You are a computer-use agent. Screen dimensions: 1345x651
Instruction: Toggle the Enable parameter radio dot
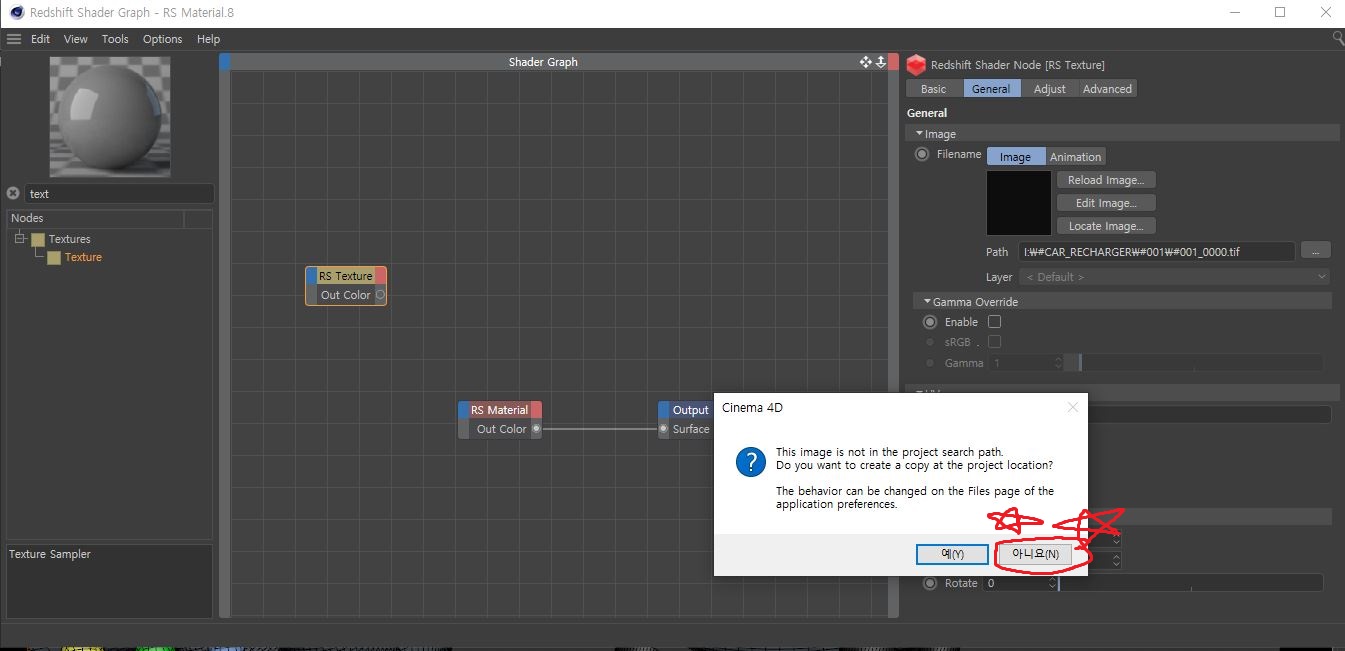(x=930, y=322)
